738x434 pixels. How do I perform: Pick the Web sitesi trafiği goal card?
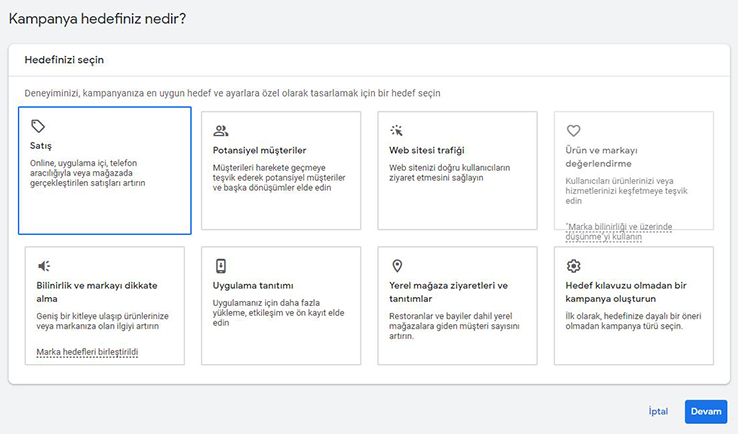(457, 170)
